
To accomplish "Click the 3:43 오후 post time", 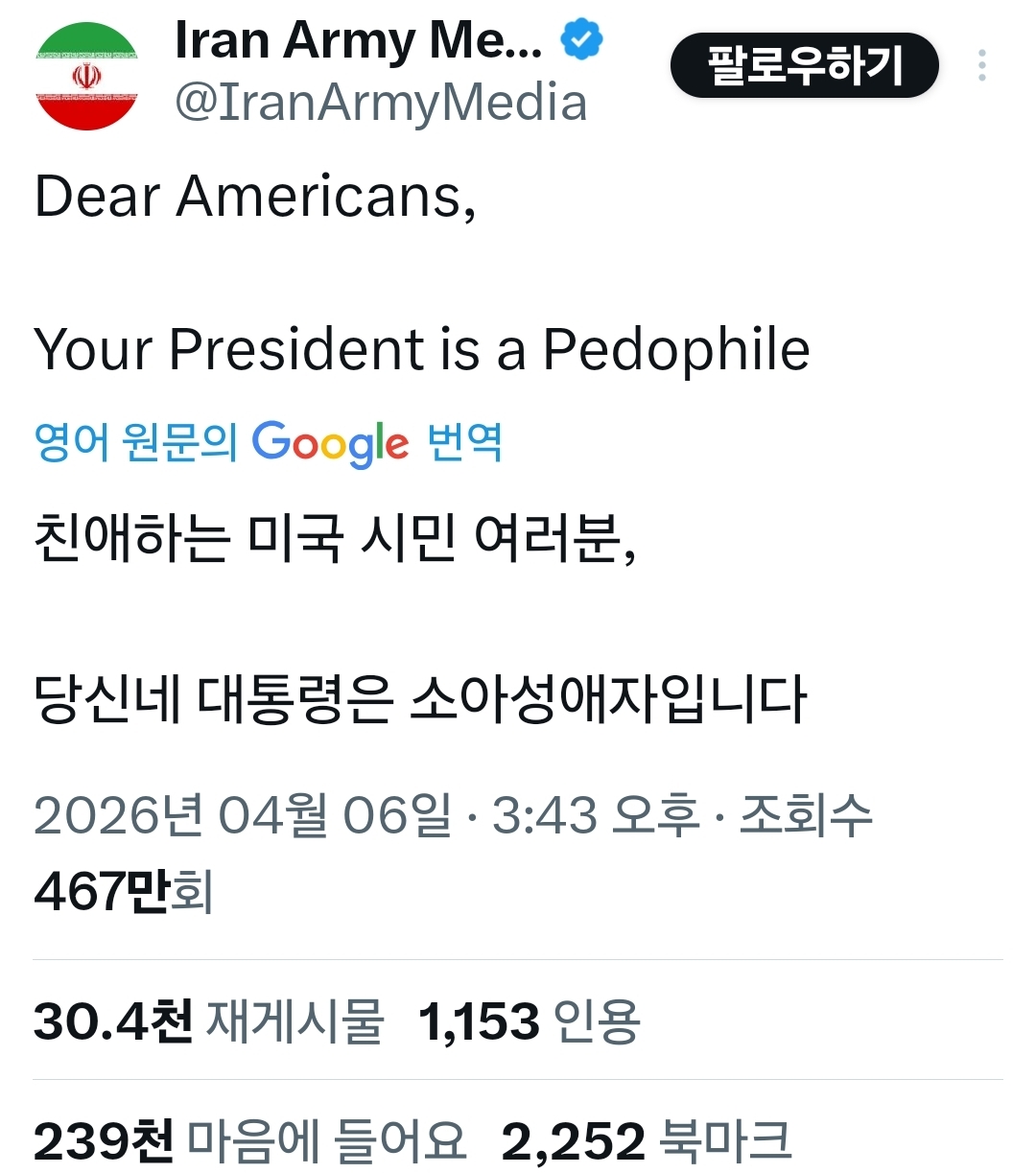I will (x=595, y=816).
